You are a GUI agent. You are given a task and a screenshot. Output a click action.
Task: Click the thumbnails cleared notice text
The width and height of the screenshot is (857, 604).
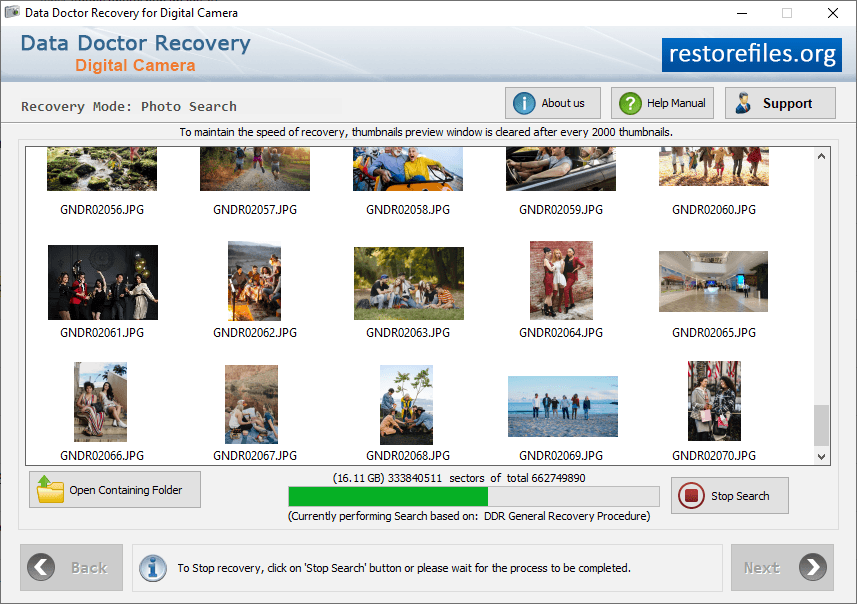[426, 132]
